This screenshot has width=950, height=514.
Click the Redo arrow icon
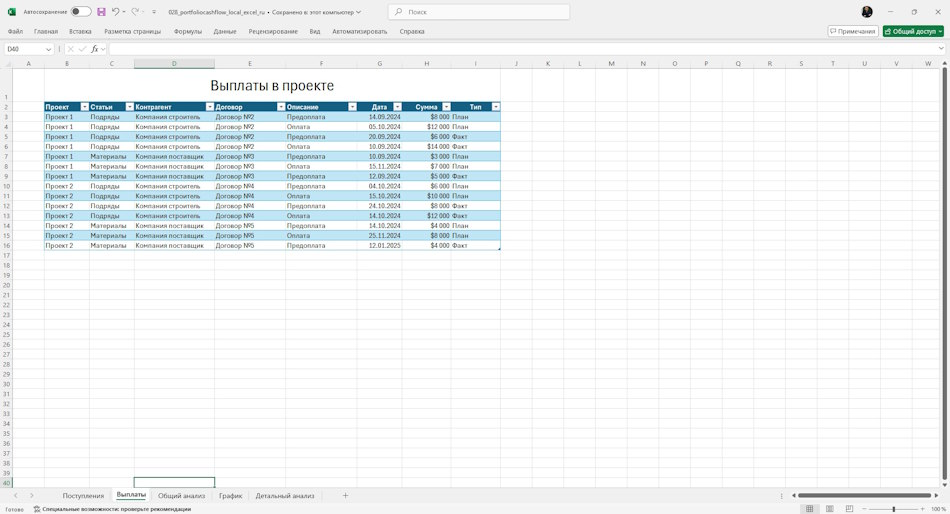point(135,12)
